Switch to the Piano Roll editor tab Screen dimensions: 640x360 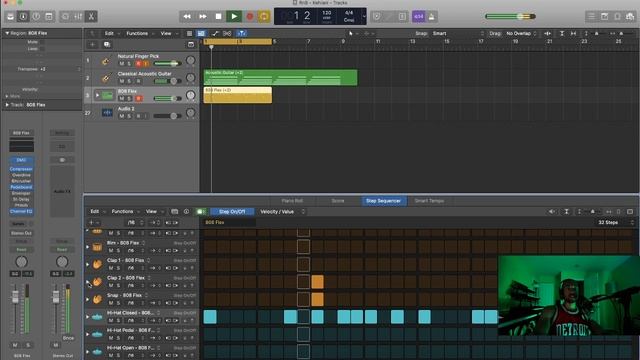point(292,201)
